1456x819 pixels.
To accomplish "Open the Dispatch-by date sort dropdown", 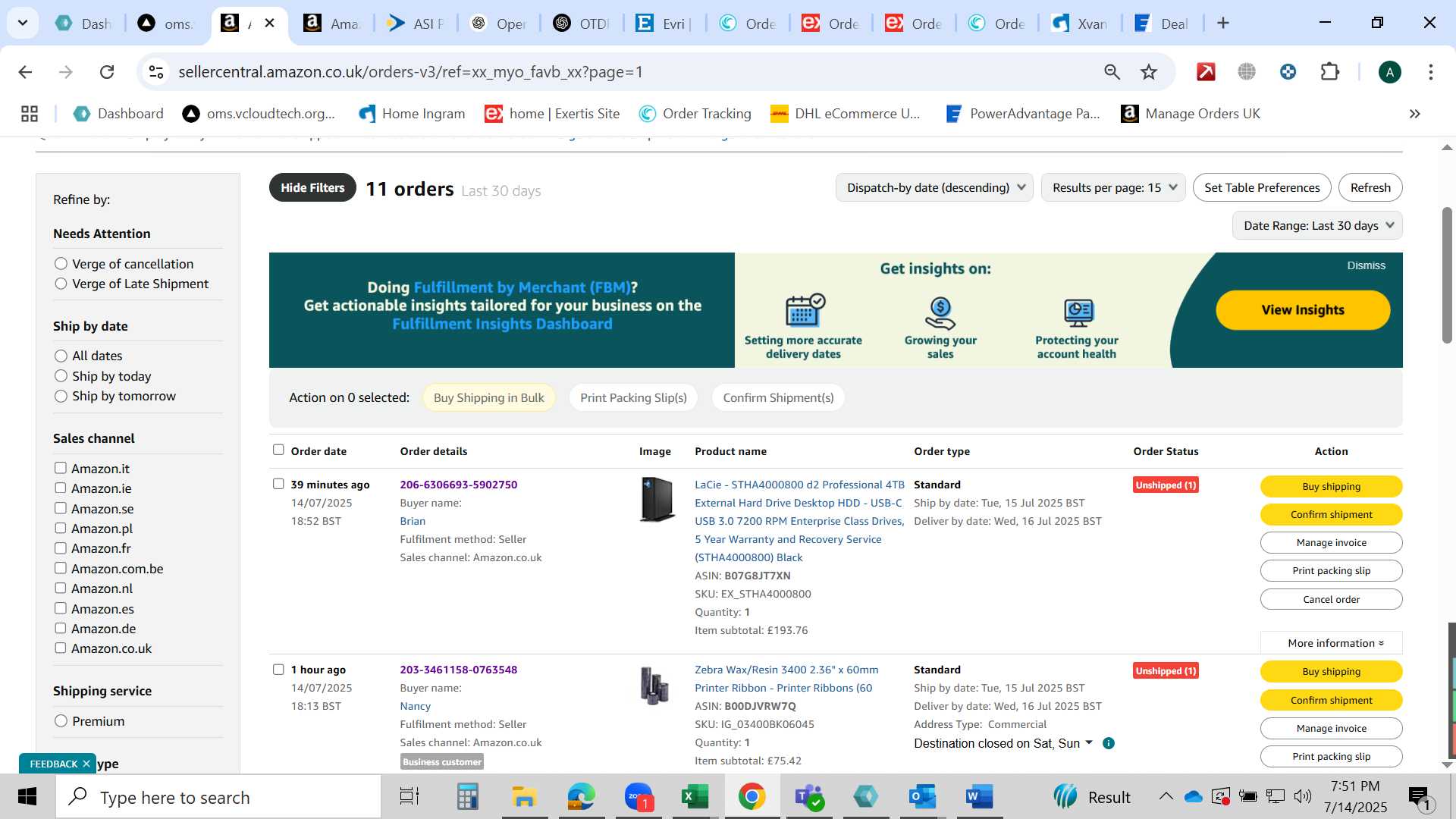I will coord(934,187).
